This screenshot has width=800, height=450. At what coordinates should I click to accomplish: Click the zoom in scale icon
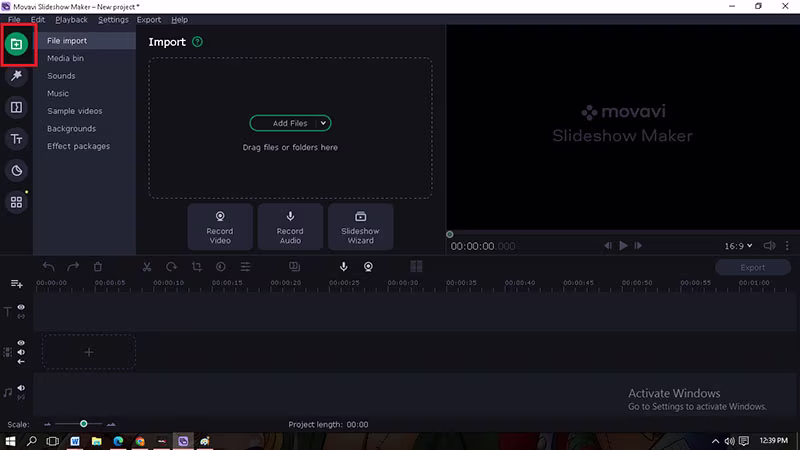click(x=111, y=424)
